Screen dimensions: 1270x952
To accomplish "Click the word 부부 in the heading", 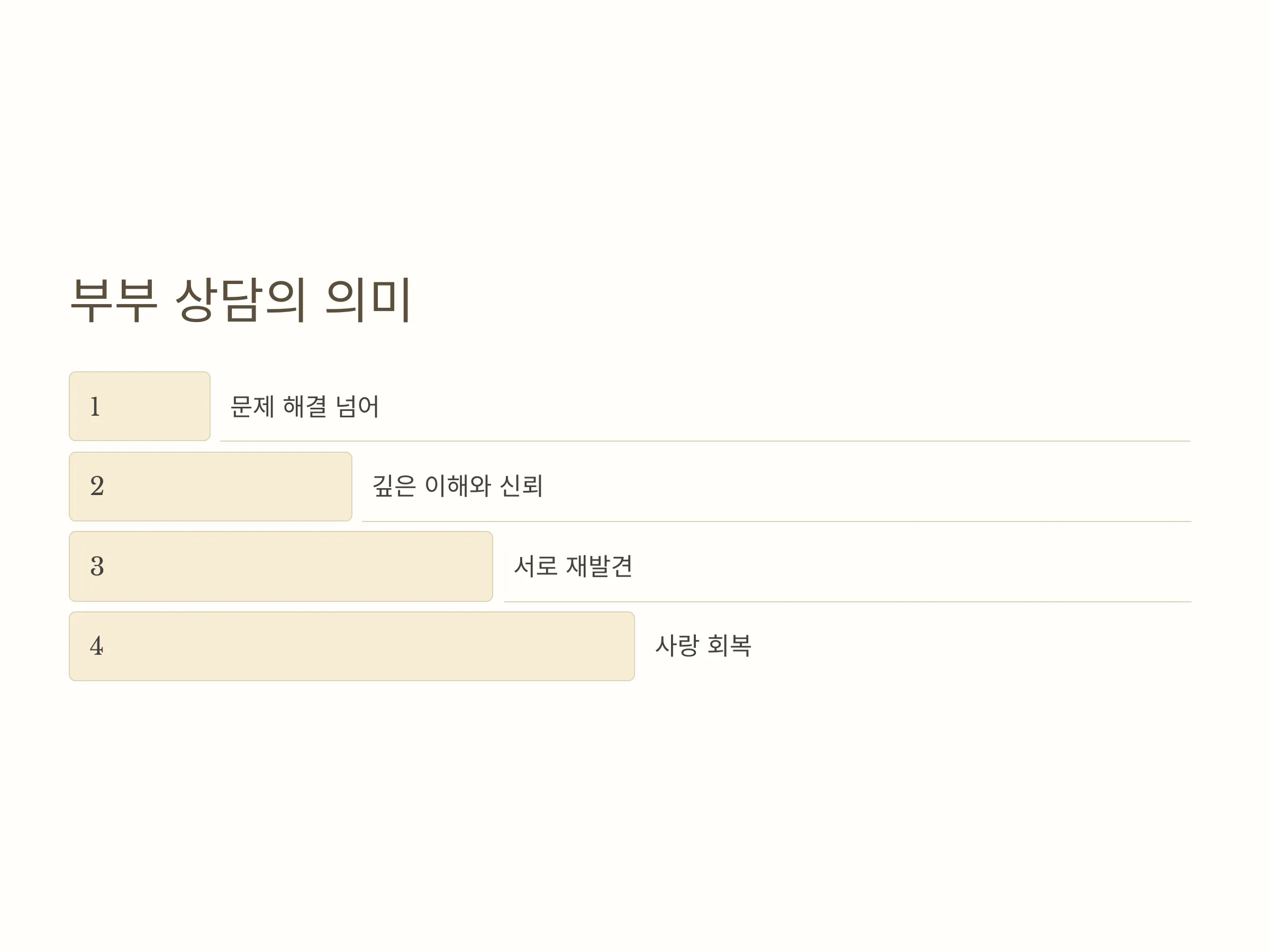I will (114, 300).
